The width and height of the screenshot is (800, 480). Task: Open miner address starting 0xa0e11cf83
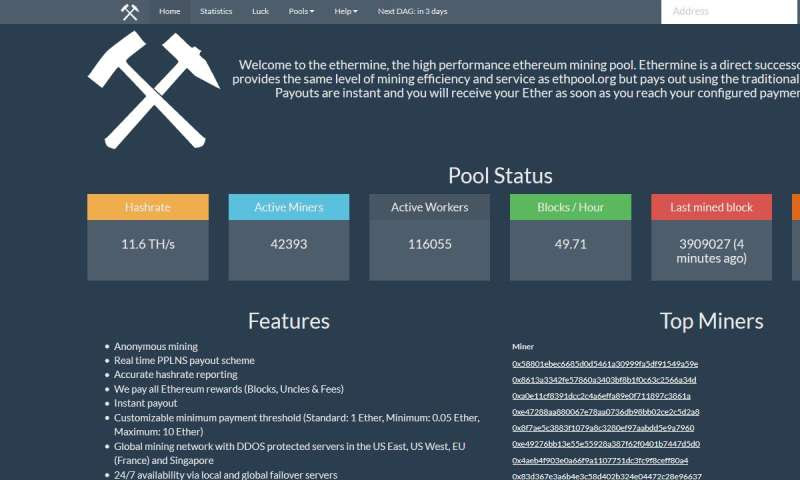(601, 395)
